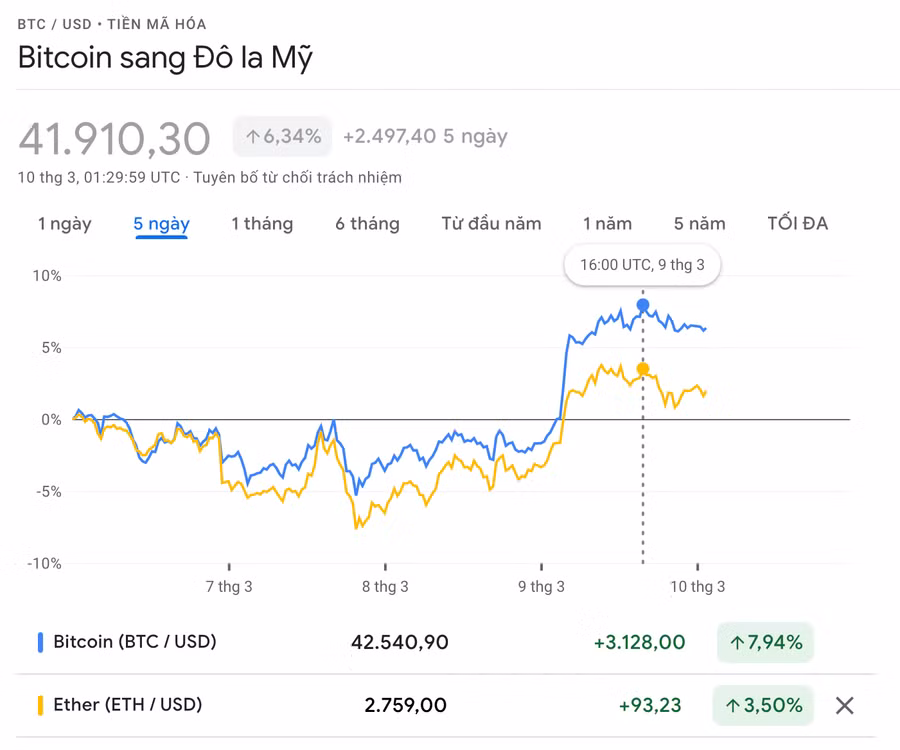Click the yellow Ether data point marker
Screen dimensions: 900x750
[643, 368]
